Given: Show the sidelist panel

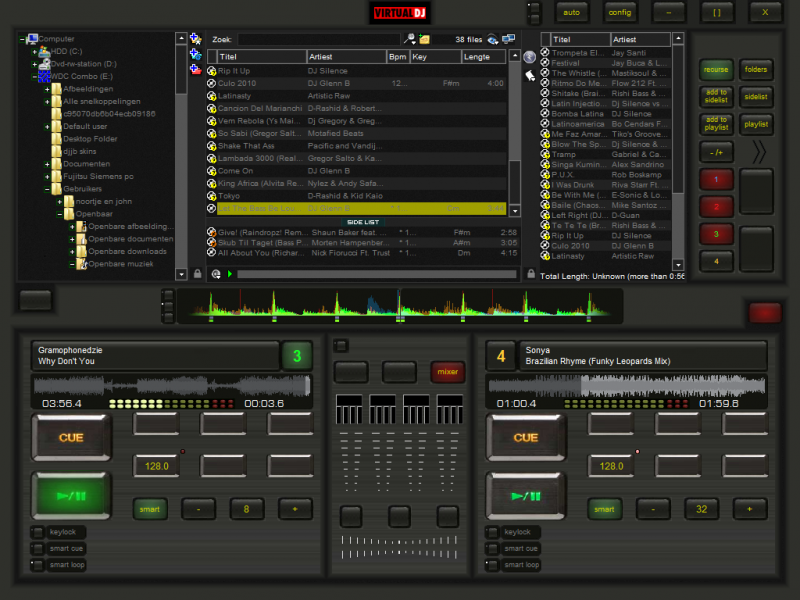Looking at the screenshot, I should [756, 97].
